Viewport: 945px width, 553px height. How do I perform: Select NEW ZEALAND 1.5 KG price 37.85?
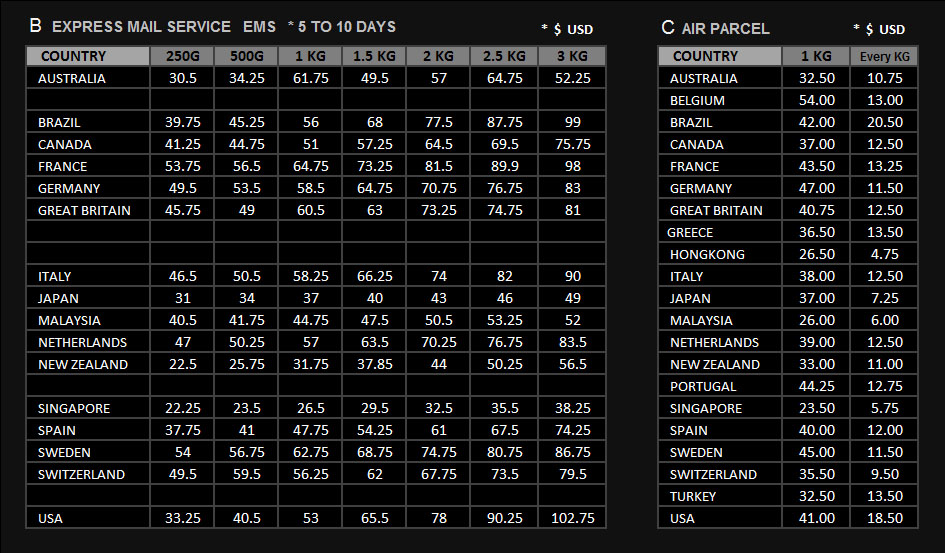(x=374, y=364)
